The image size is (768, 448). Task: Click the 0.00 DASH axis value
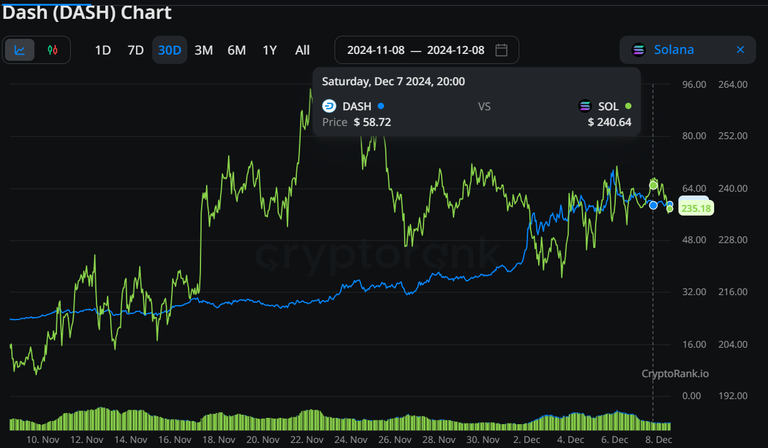pyautogui.click(x=691, y=396)
